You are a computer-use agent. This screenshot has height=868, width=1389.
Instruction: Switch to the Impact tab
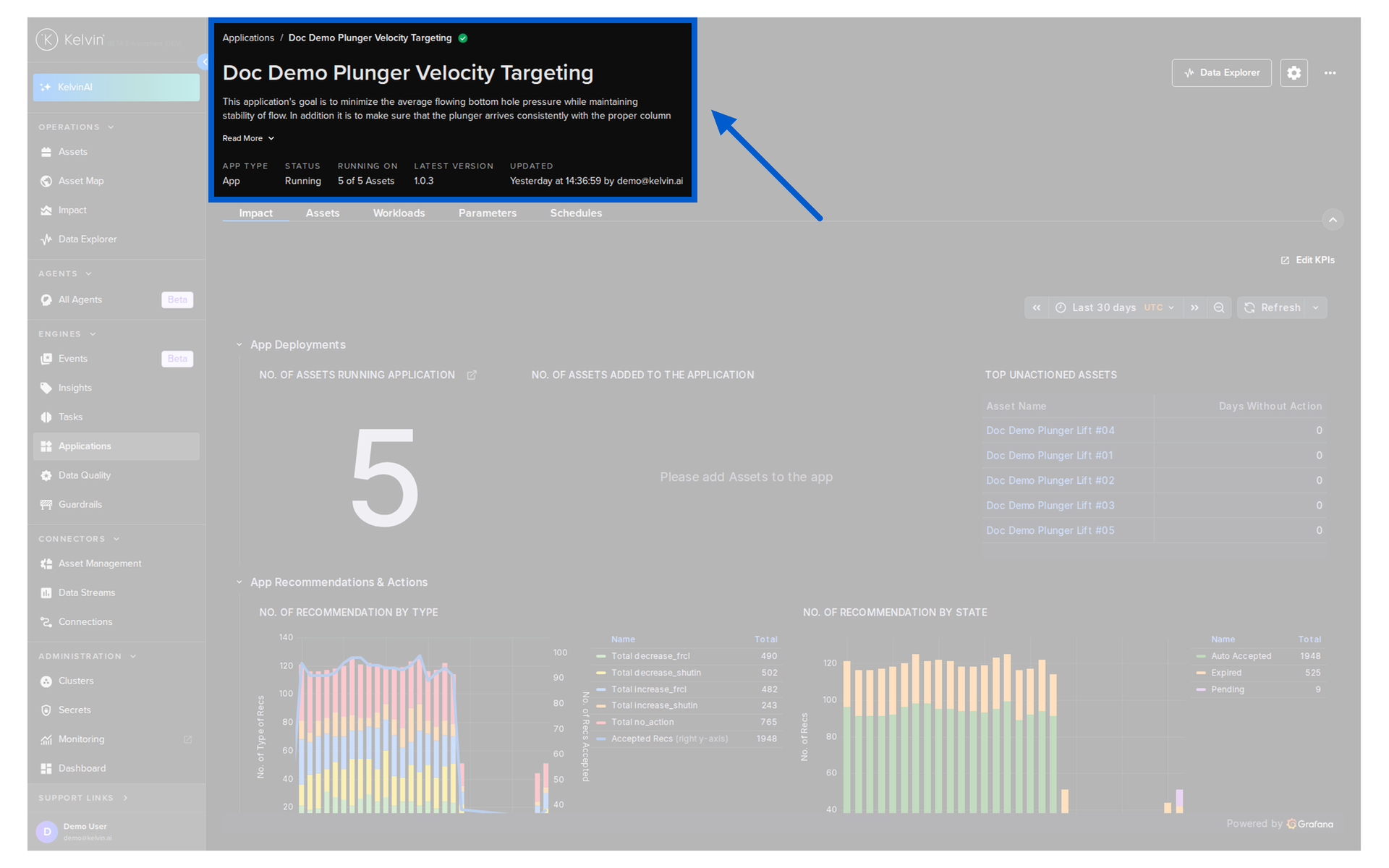point(256,213)
